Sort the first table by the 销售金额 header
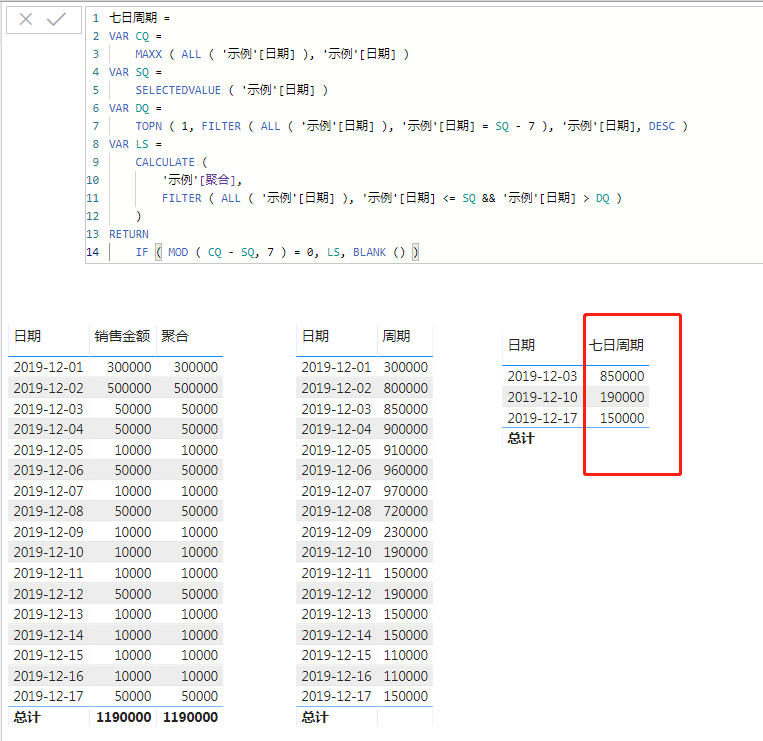 pyautogui.click(x=122, y=336)
